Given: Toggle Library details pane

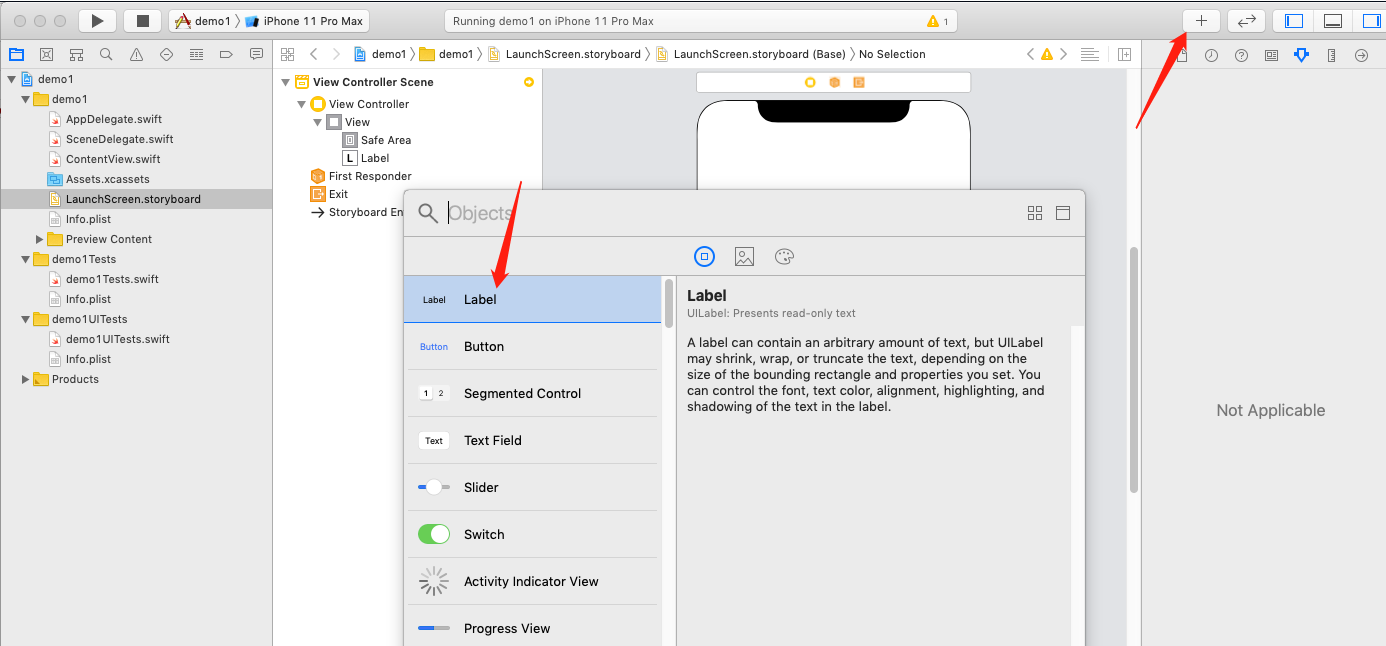Looking at the screenshot, I should 1063,213.
